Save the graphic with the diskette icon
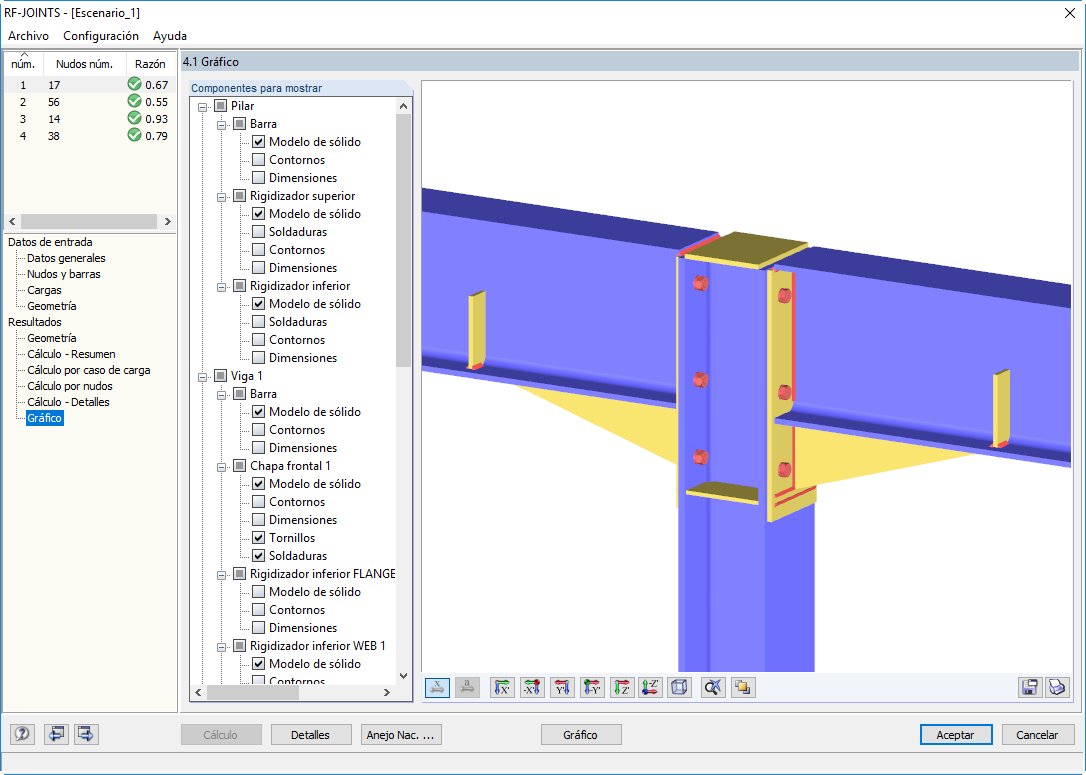Screen dimensions: 1086x775 click(x=1030, y=688)
